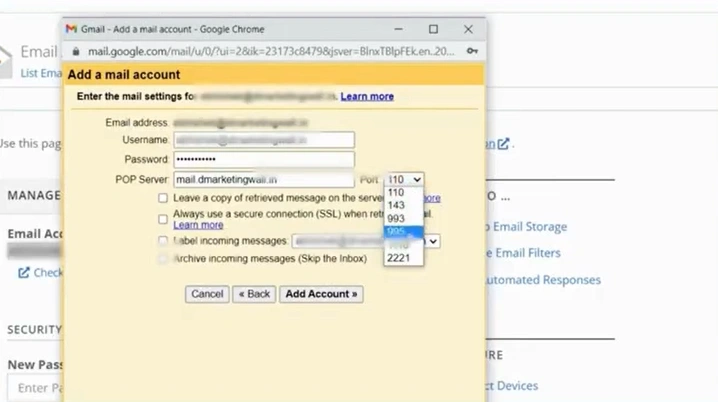
Task: Select port 143 in the list
Action: 403,206
